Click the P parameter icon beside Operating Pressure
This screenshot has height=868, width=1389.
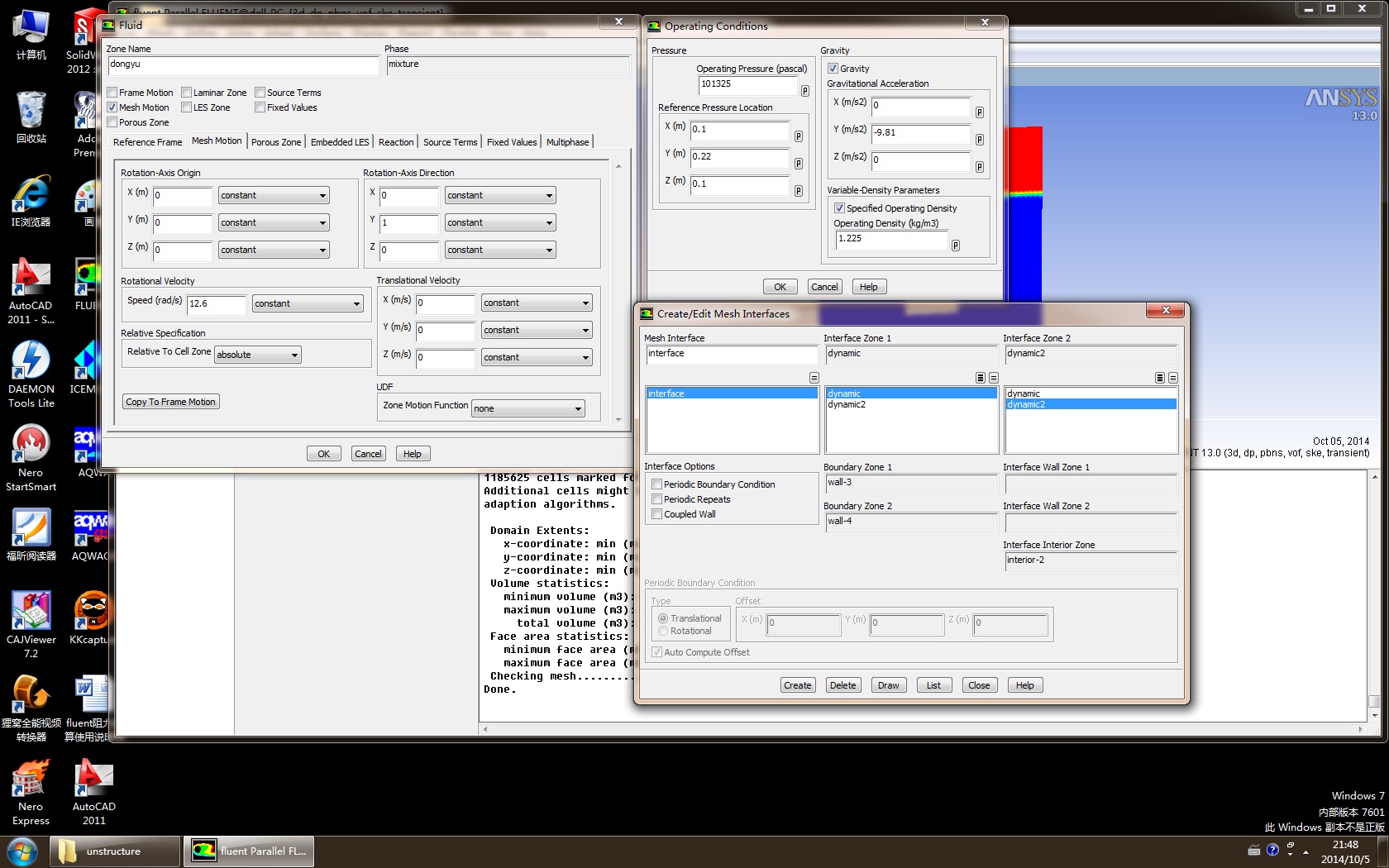click(804, 91)
